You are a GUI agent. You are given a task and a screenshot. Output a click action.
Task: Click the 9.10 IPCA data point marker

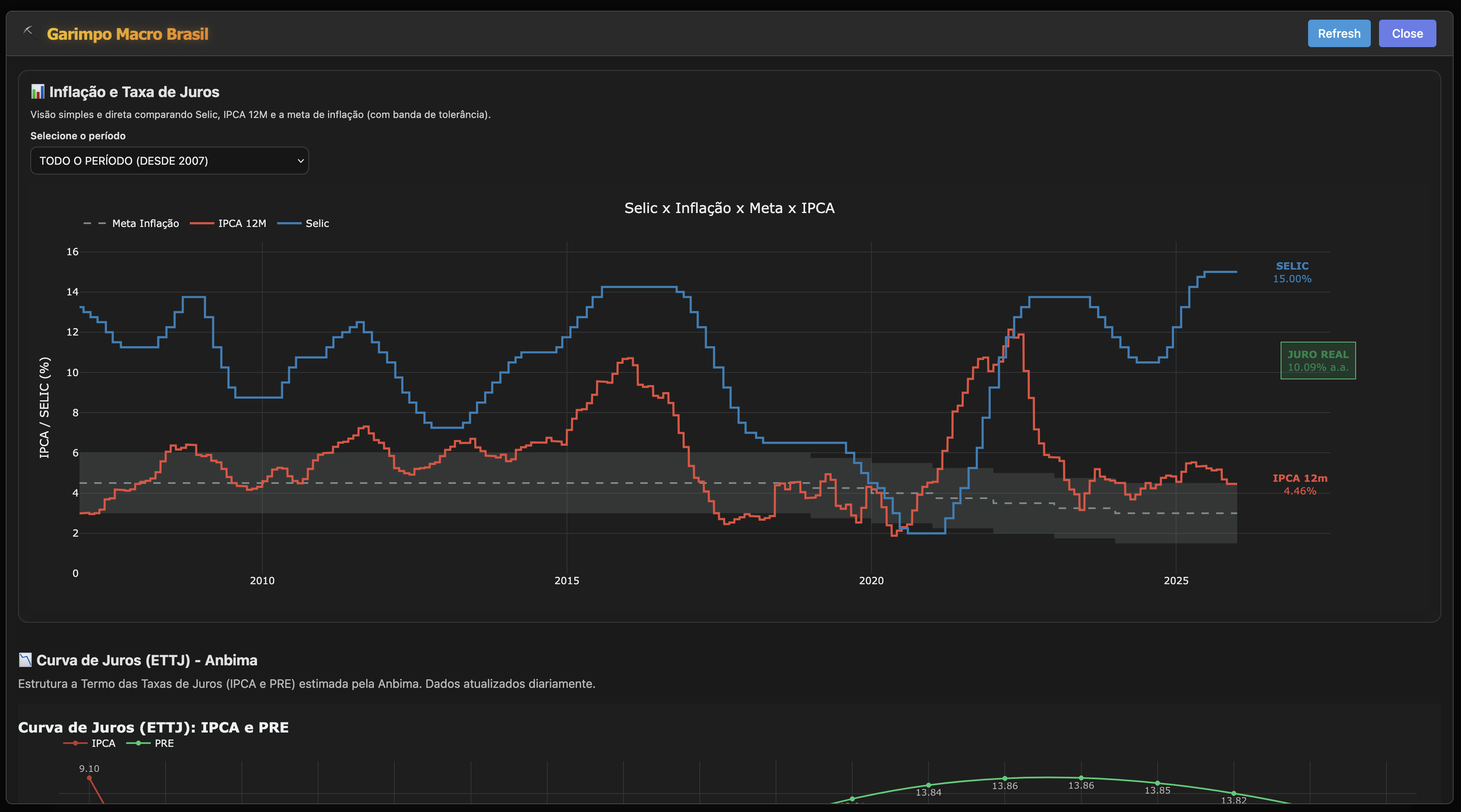(89, 778)
